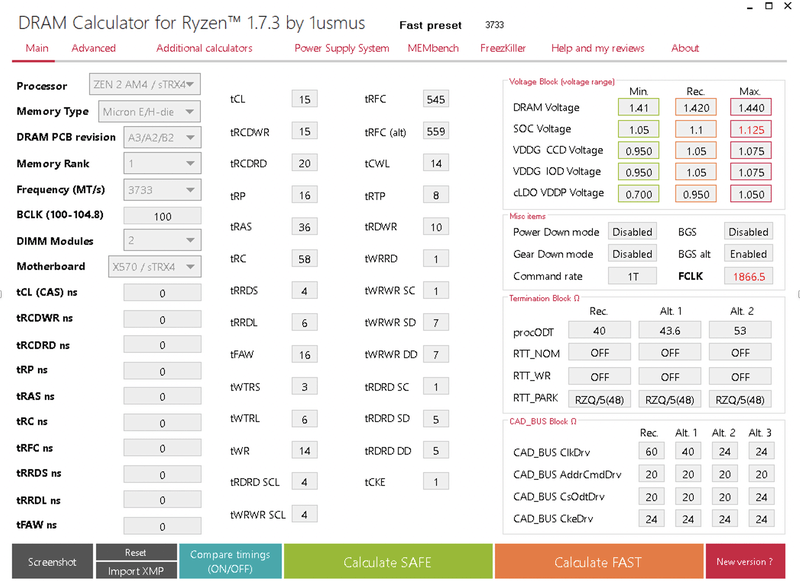Select procODT Alt. 1 value 43.6
Screen dimensions: 800x584
[x=669, y=331]
